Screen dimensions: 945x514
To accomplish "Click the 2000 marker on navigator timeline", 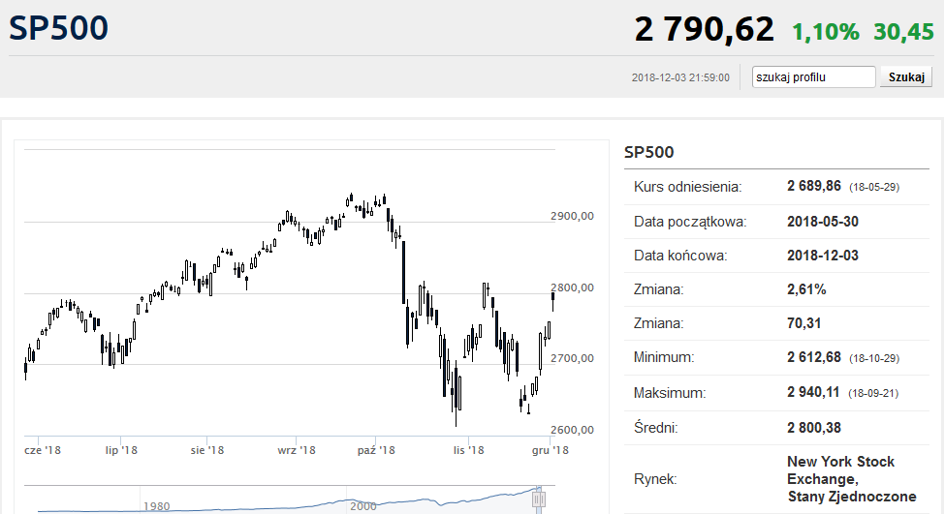I will 363,506.
